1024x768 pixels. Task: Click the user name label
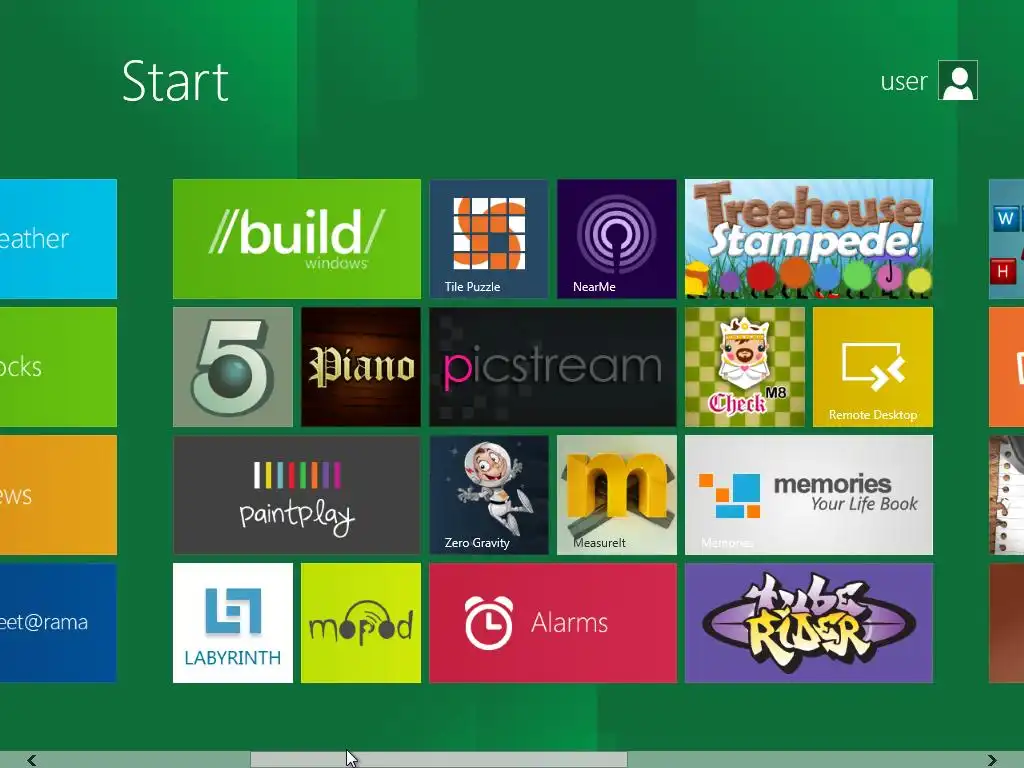[904, 82]
